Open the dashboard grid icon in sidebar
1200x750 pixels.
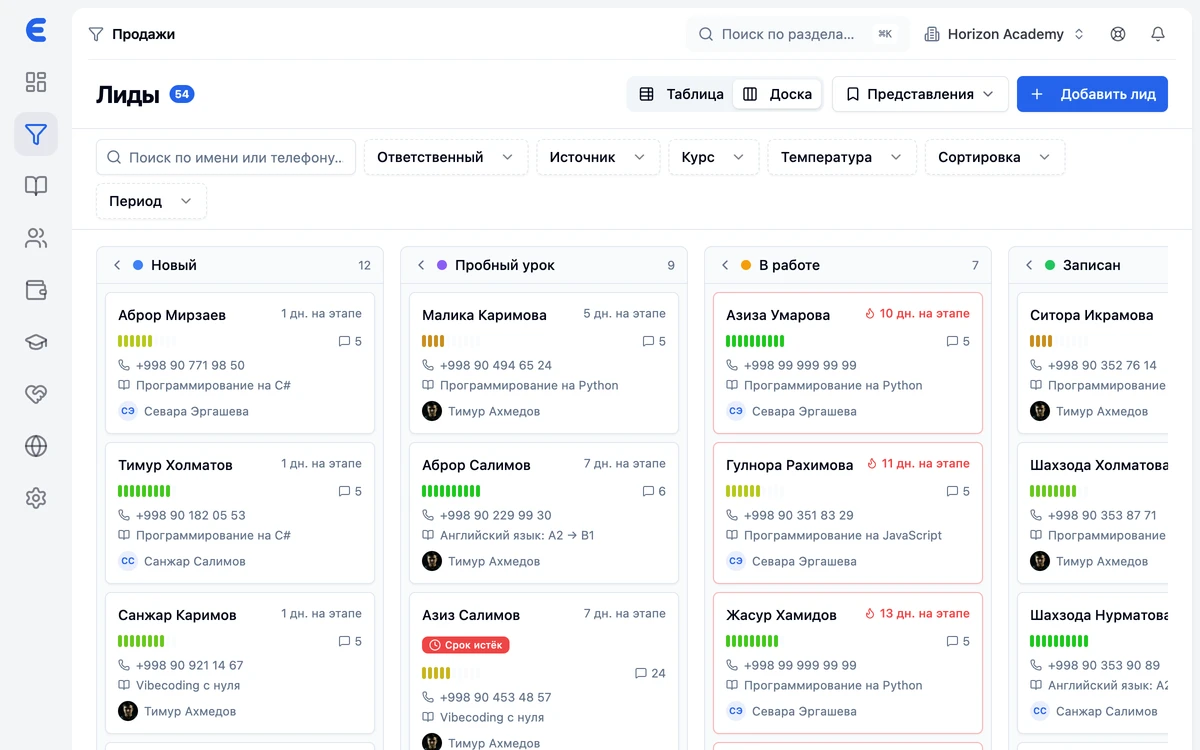click(36, 82)
